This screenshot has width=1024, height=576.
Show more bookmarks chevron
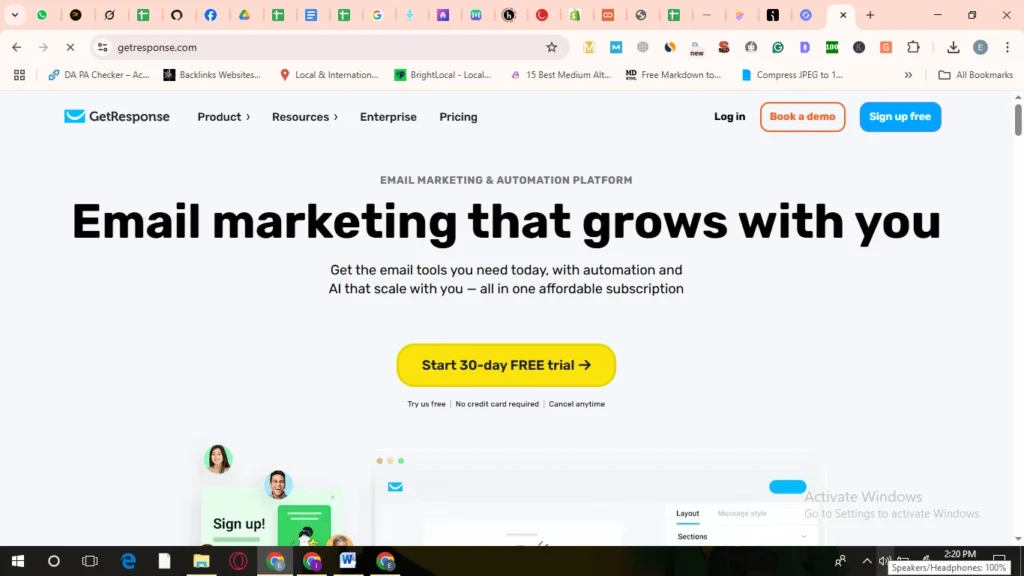[908, 75]
